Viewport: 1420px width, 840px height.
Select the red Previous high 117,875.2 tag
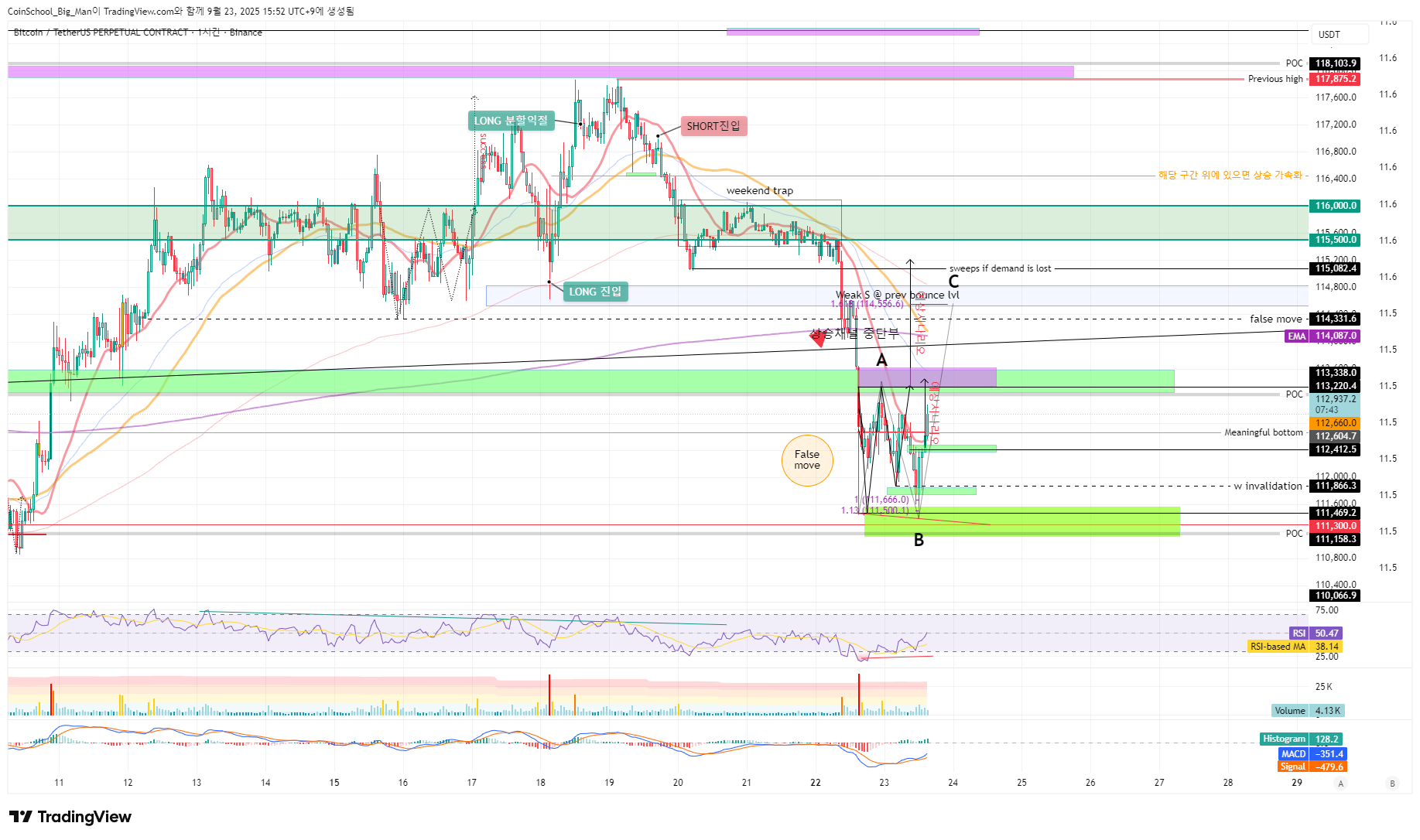tap(1334, 79)
